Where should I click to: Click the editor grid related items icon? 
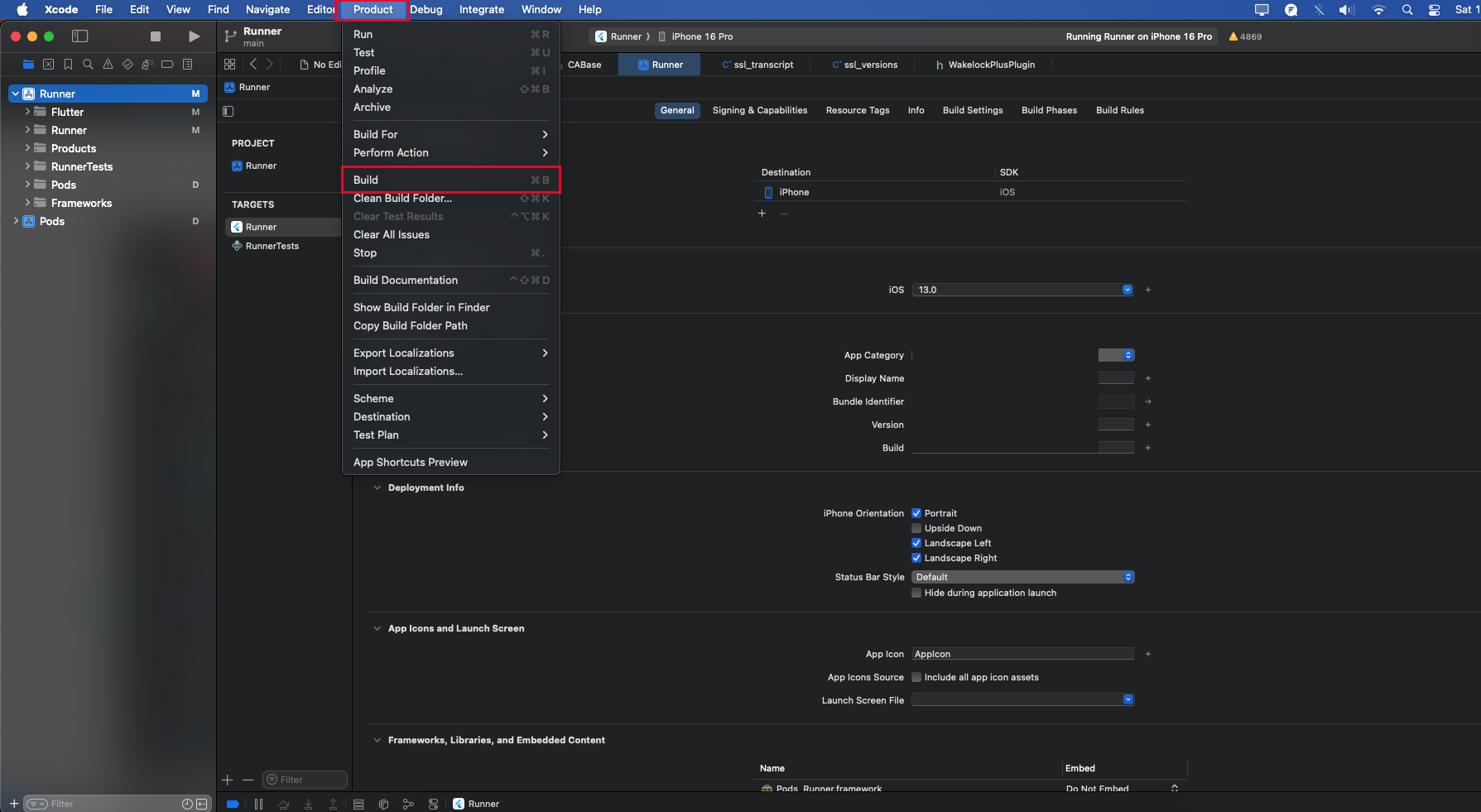[230, 65]
